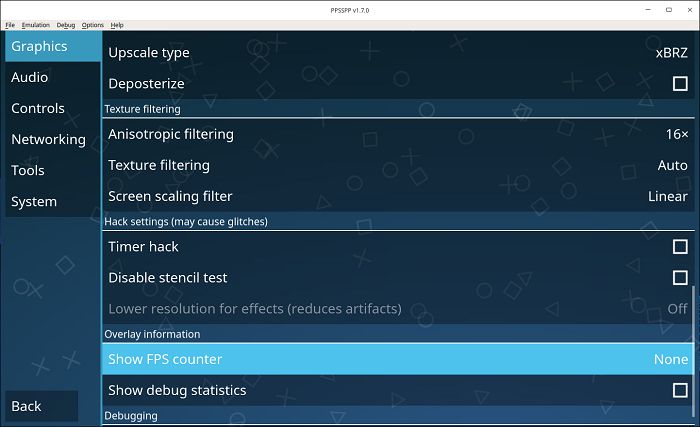Screen dimensions: 700x427
Task: Open the Options menu
Action: pyautogui.click(x=92, y=25)
